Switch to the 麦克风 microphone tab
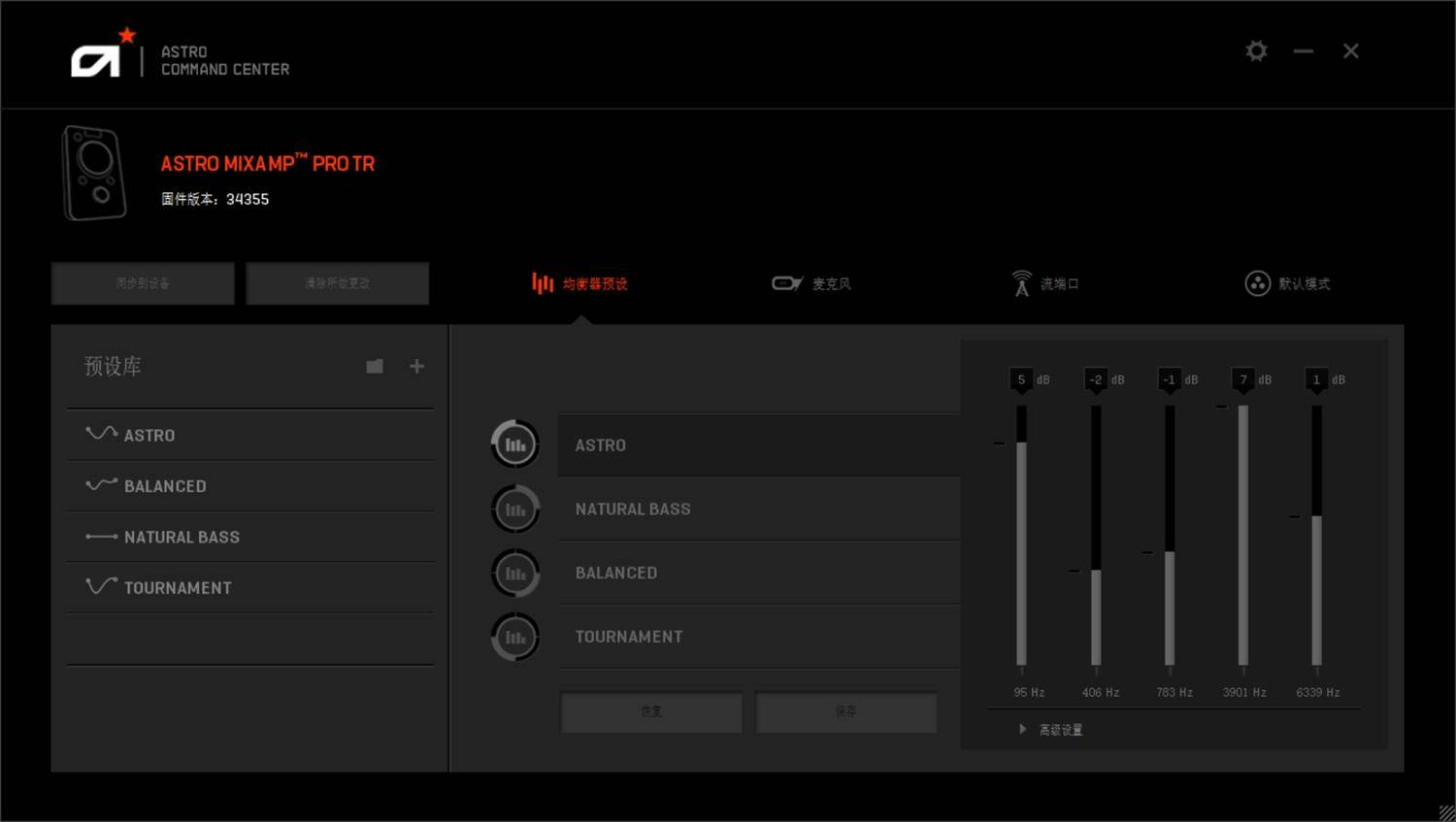1456x822 pixels. [811, 283]
